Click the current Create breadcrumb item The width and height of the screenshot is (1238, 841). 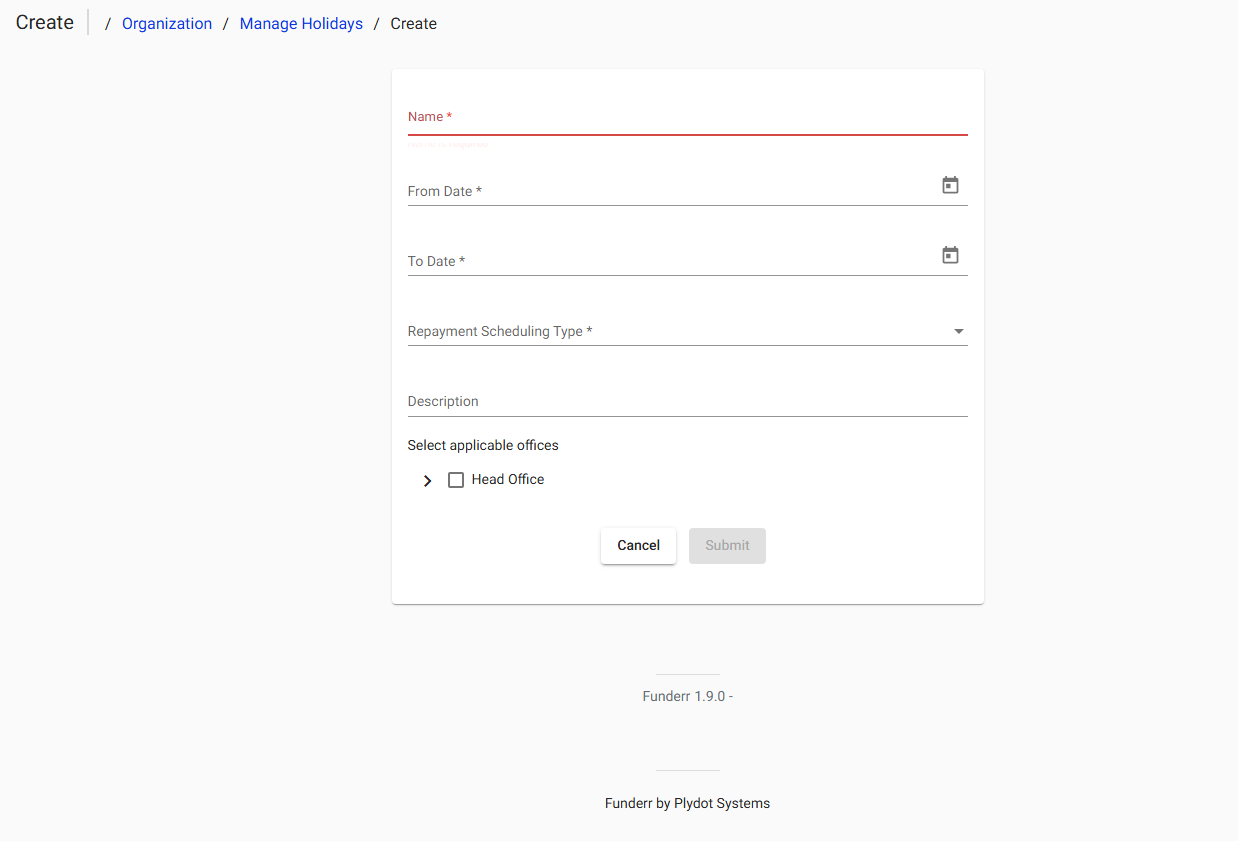413,23
